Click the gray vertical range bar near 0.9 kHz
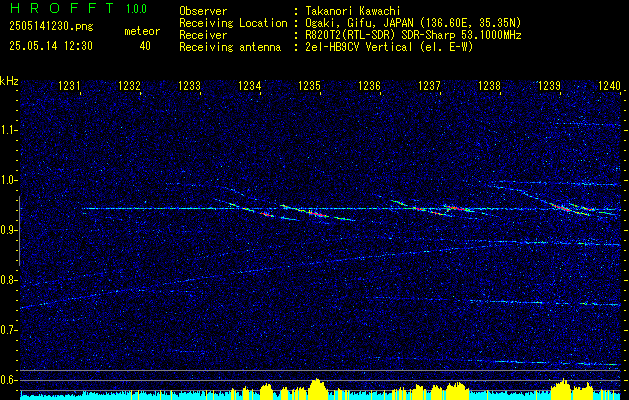This screenshot has height=400, width=629. (x=19, y=231)
